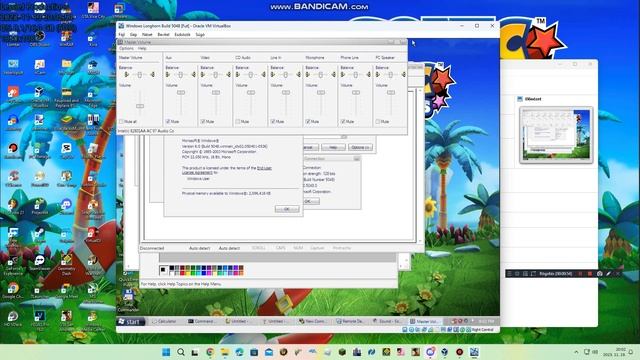The image size is (640, 360).
Task: Open VirtualBox Fájl menu
Action: 122,35
